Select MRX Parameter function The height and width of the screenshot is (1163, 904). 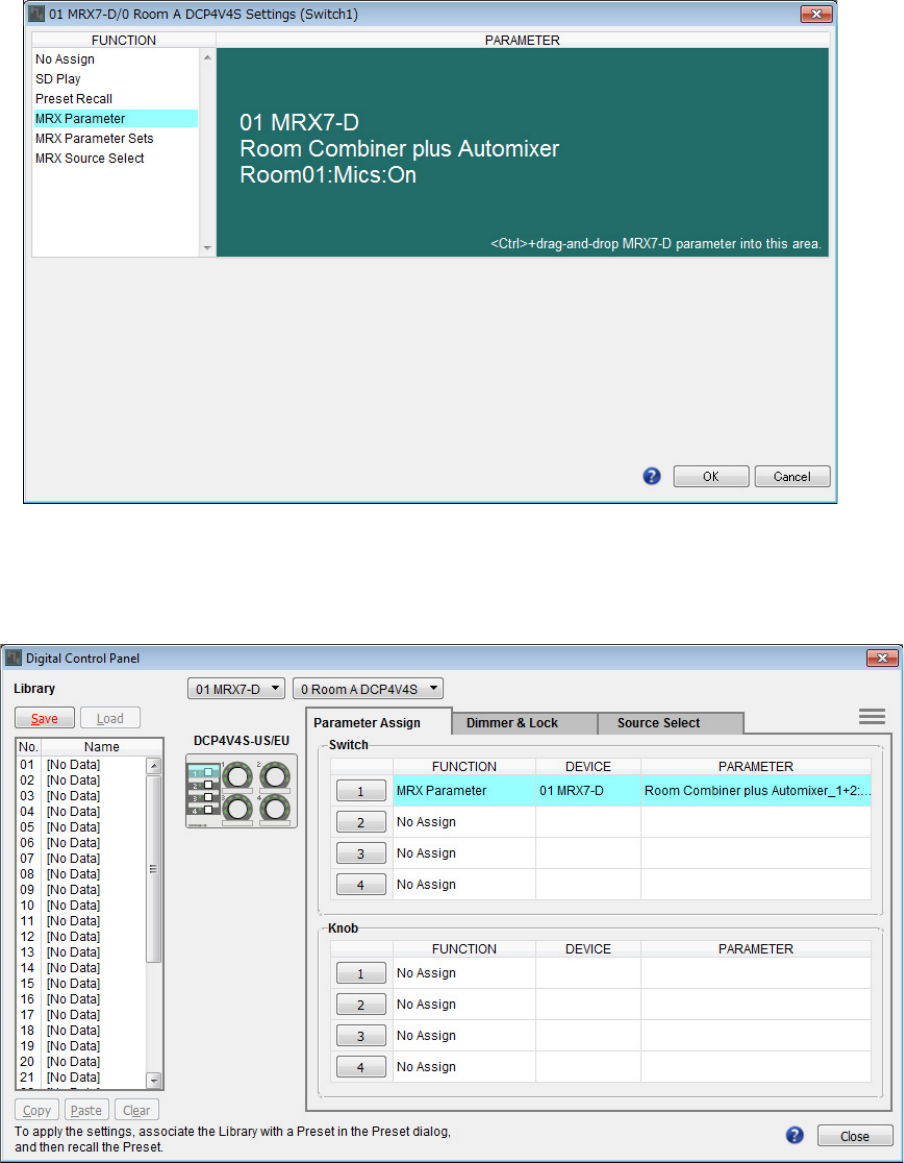116,119
